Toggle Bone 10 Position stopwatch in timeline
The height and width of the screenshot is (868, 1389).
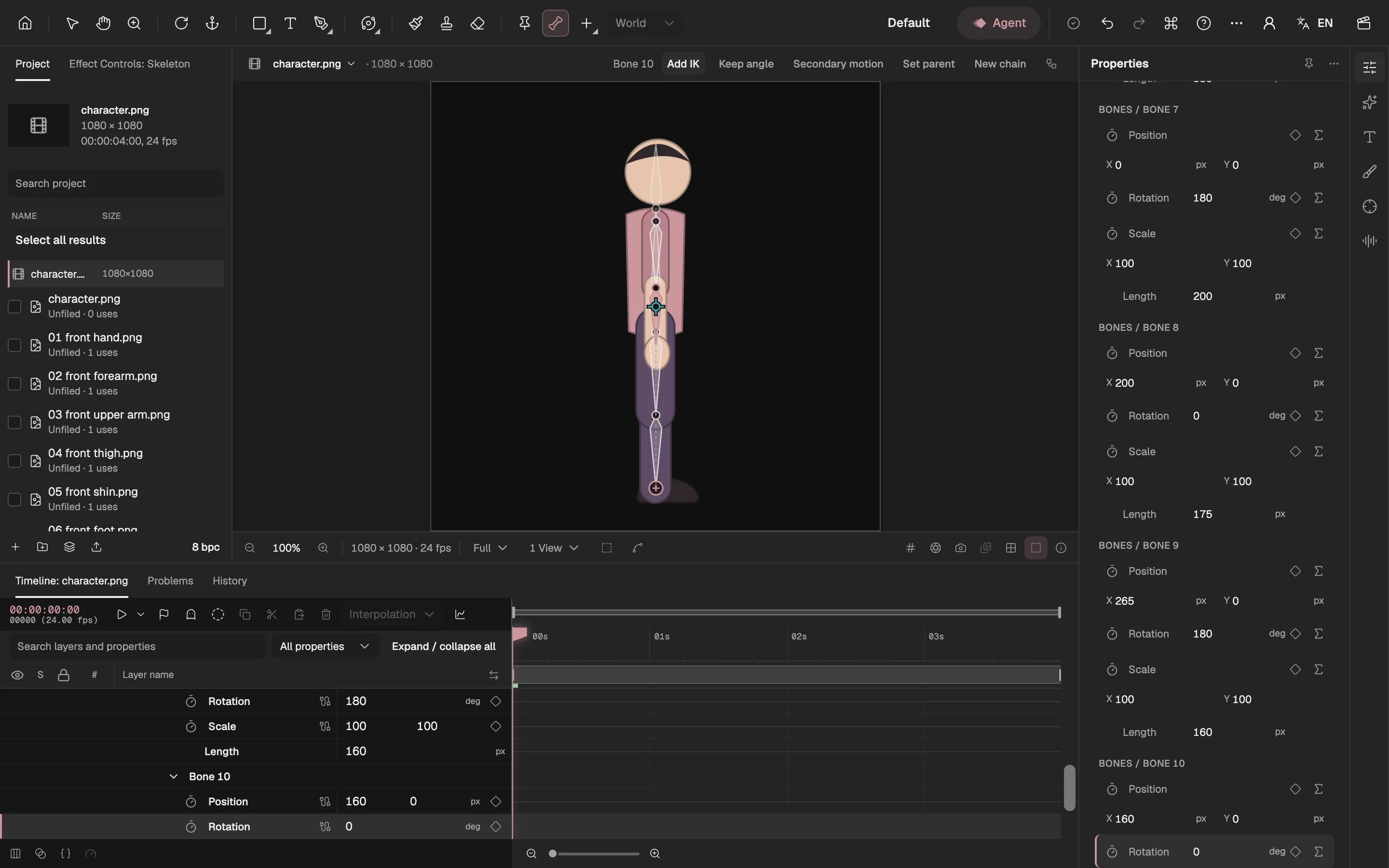(191, 801)
